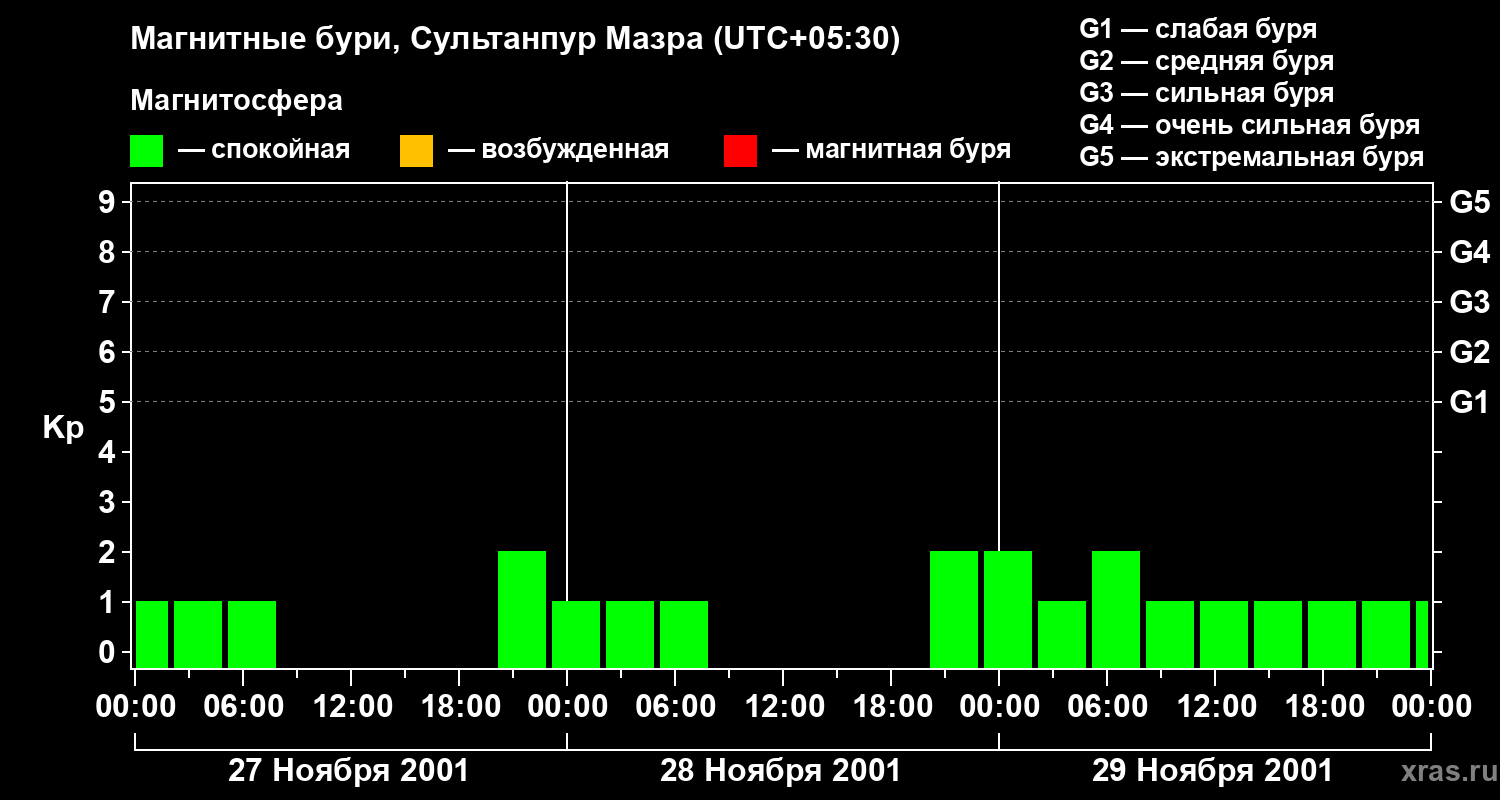Click the 06:00 time label for 28 Ноября
The width and height of the screenshot is (1500, 800).
(675, 707)
